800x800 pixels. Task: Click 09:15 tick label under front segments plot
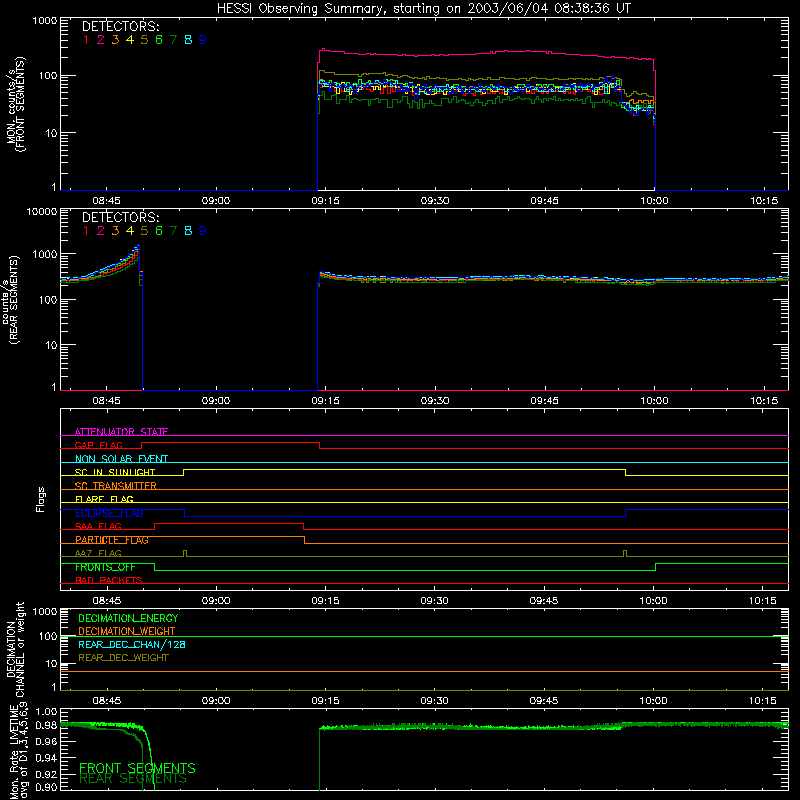tap(326, 201)
